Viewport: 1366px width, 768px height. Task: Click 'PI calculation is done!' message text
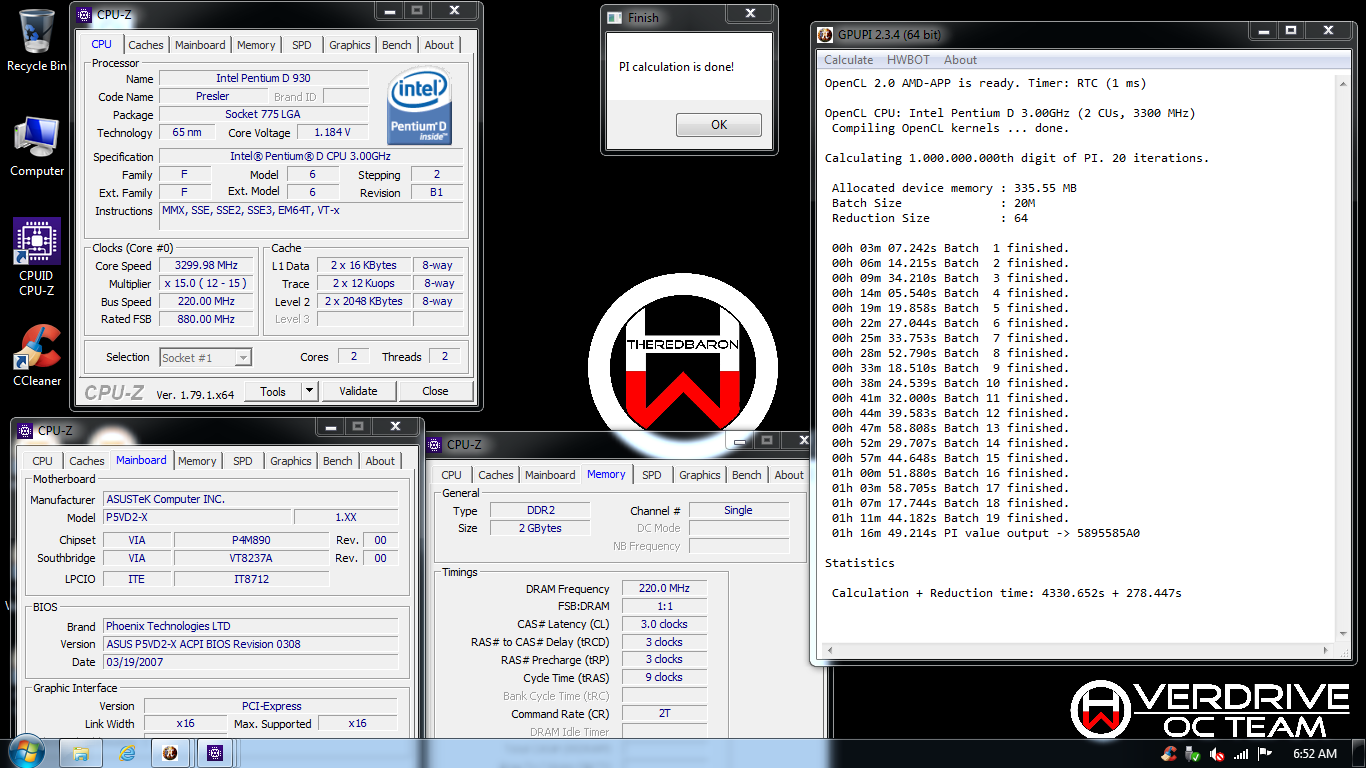tap(677, 67)
